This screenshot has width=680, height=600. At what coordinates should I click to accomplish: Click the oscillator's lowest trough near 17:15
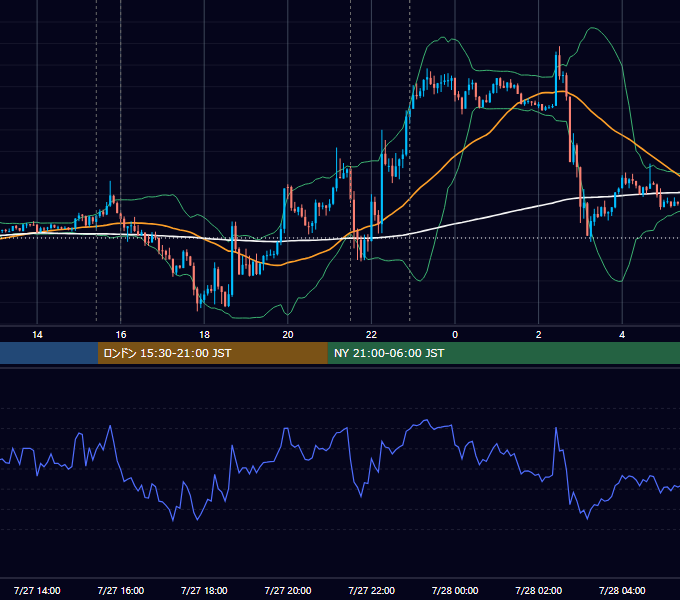coord(173,519)
